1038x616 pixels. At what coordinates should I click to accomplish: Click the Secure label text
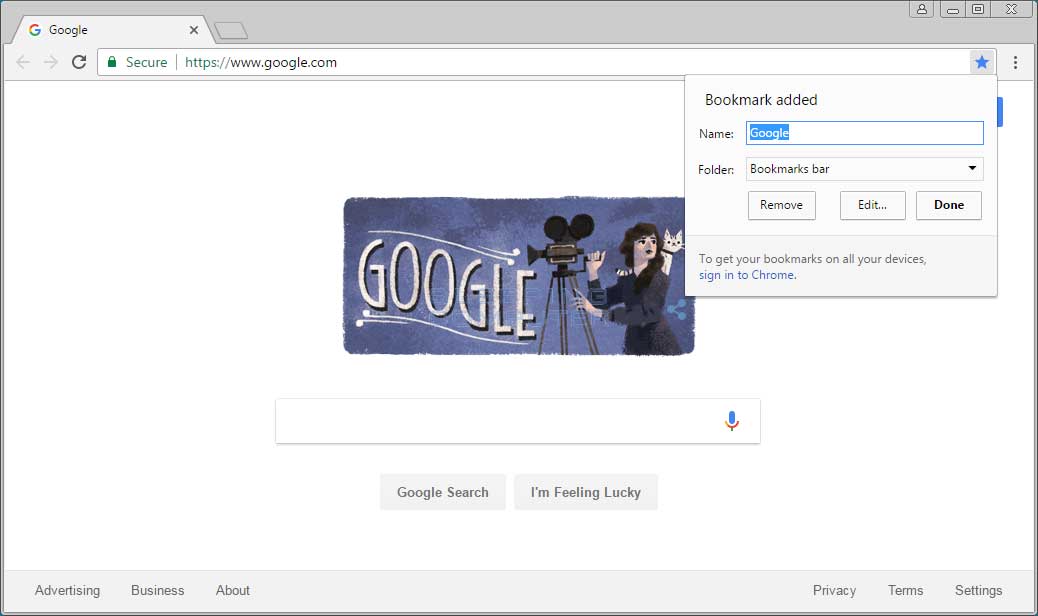[146, 62]
